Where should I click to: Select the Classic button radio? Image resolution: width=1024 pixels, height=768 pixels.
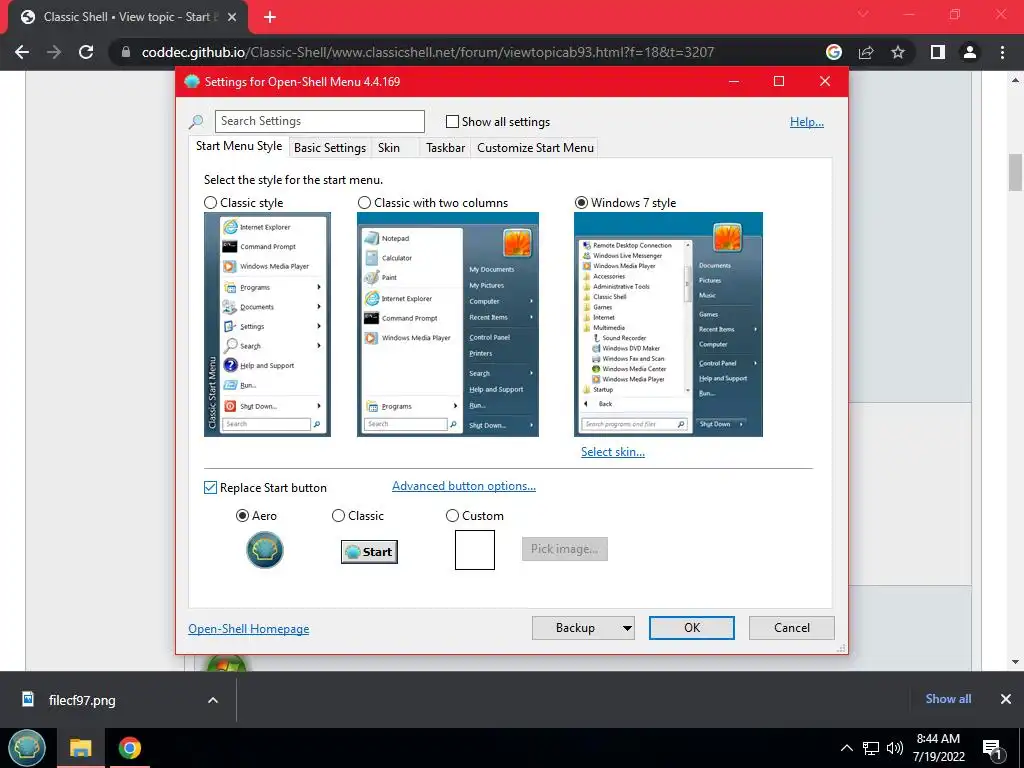[338, 516]
